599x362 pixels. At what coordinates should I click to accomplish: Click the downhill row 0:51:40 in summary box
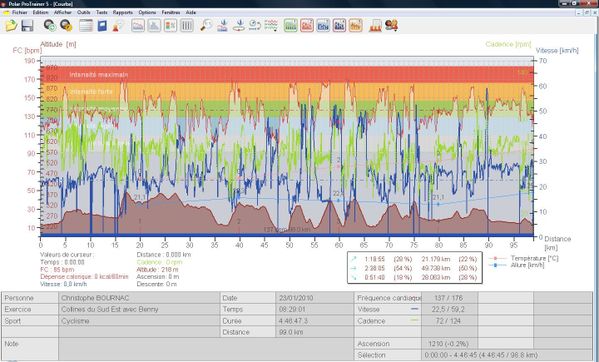coord(414,277)
